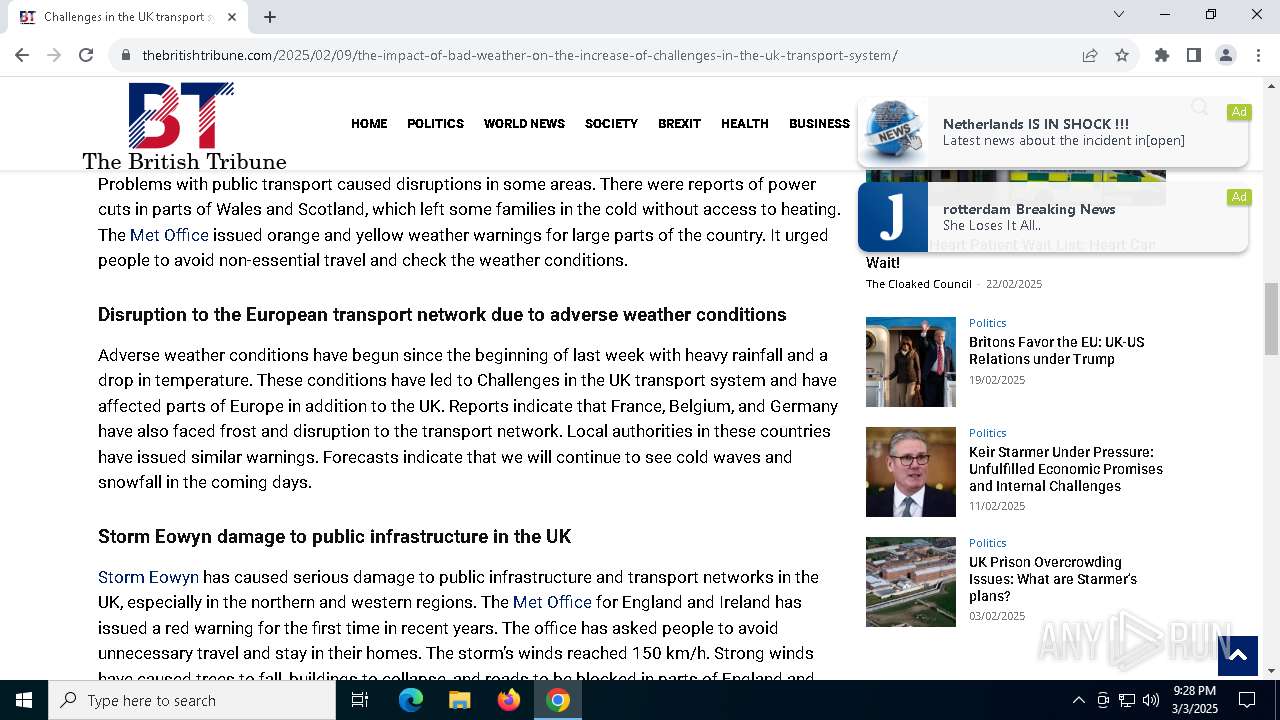Screen dimensions: 1280x720
Task: Click the blue J ad icon
Action: coord(893,217)
